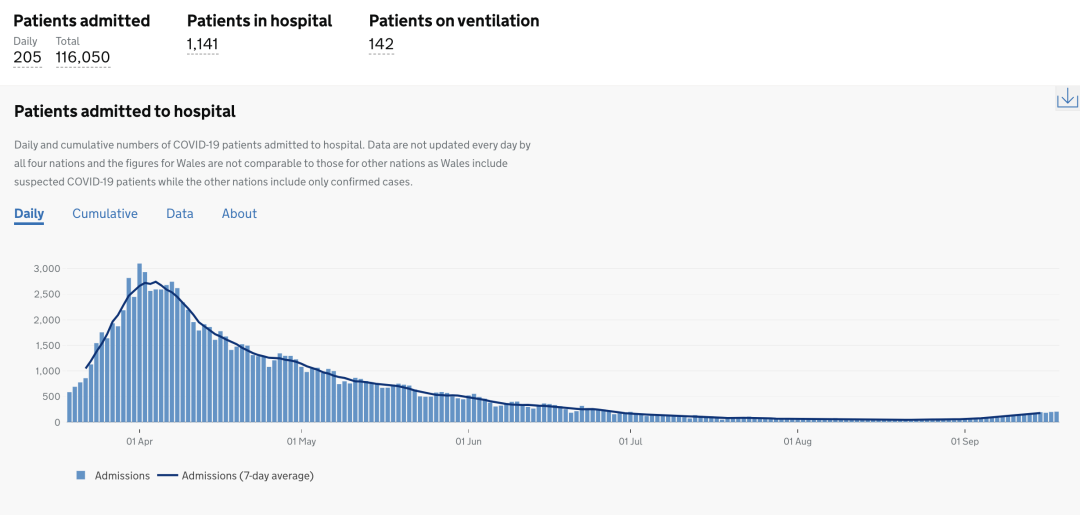Click the last bar on the chart's right
This screenshot has width=1080, height=515.
pyautogui.click(x=1055, y=417)
